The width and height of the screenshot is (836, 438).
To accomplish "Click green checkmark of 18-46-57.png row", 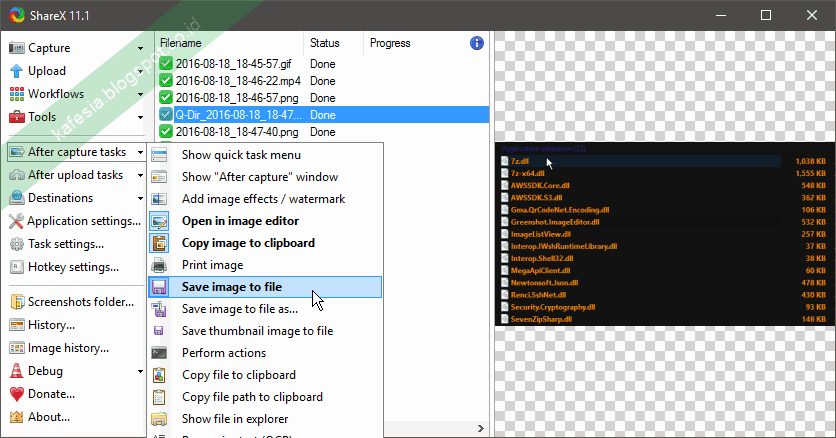I will [166, 98].
